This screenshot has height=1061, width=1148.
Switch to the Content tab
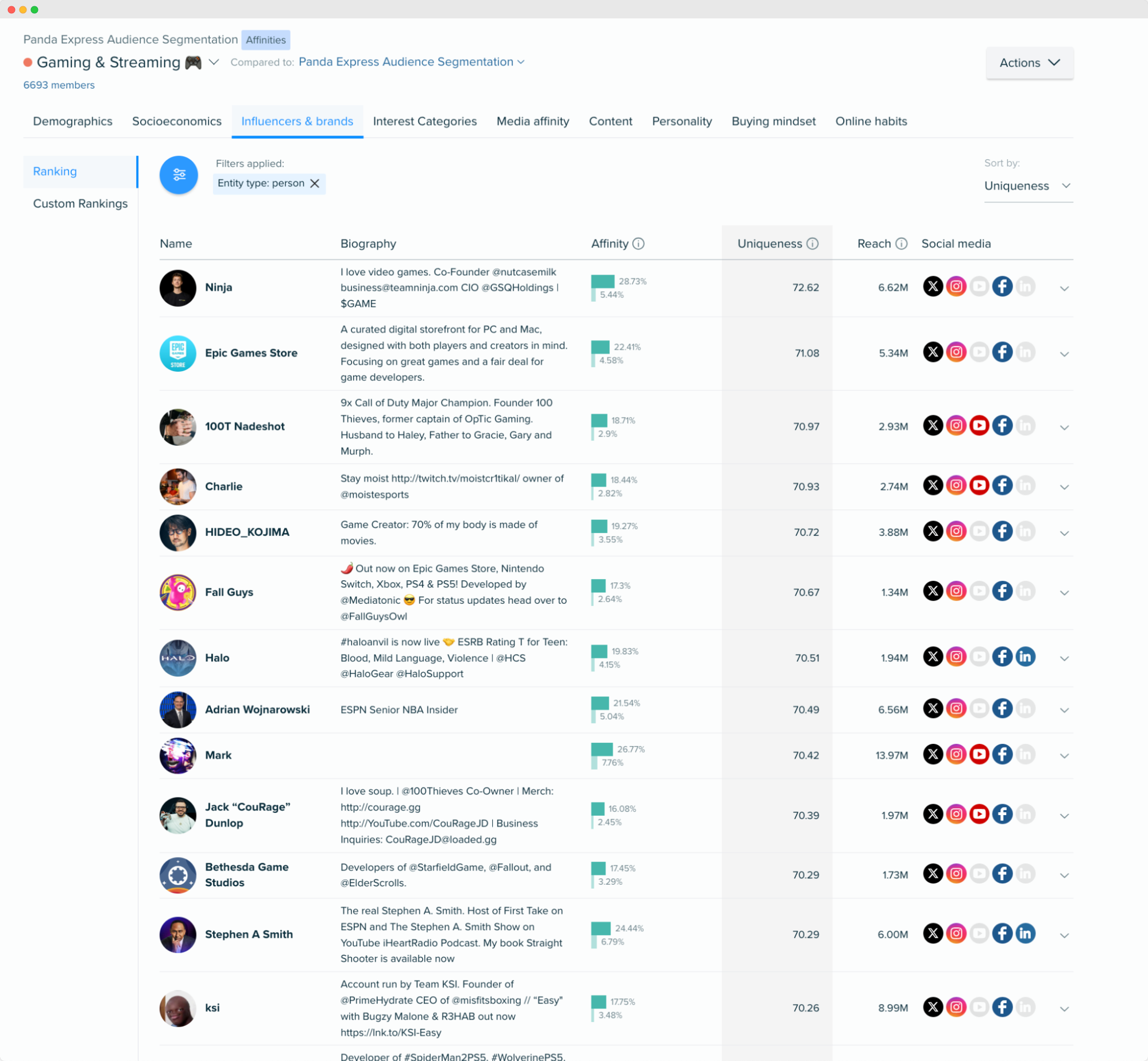tap(611, 121)
